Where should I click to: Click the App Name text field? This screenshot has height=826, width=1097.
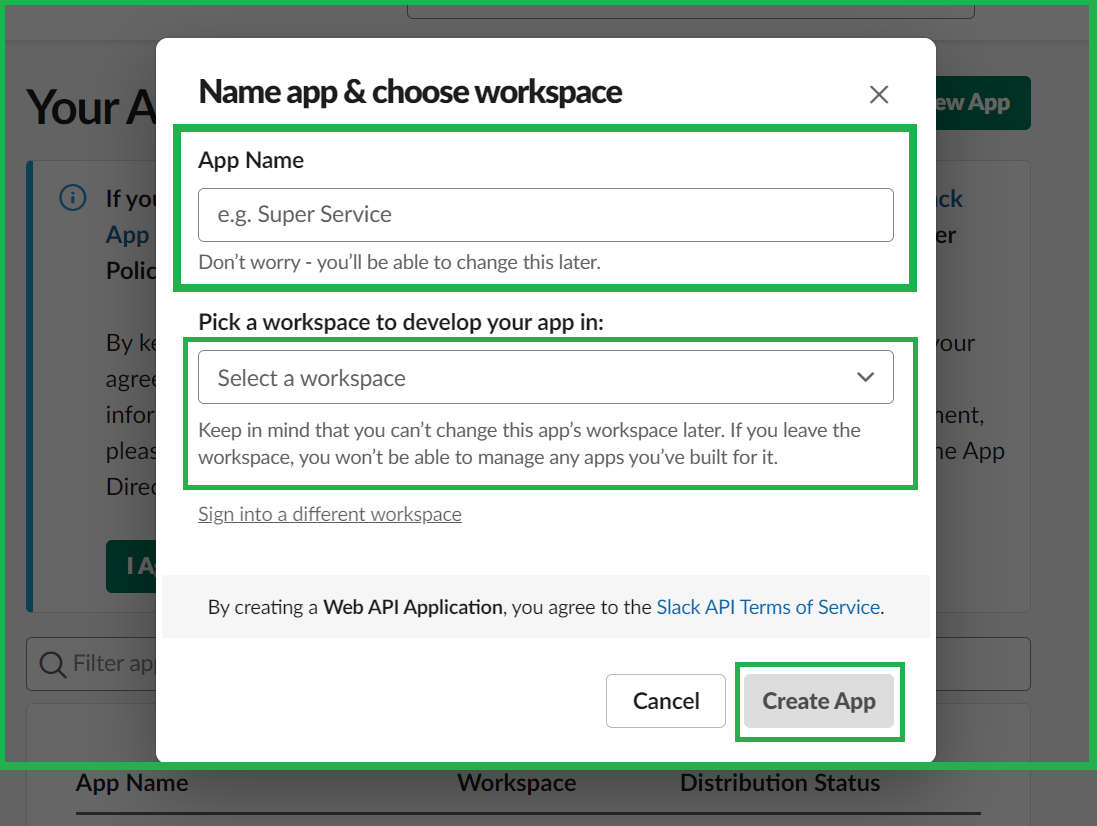click(545, 215)
